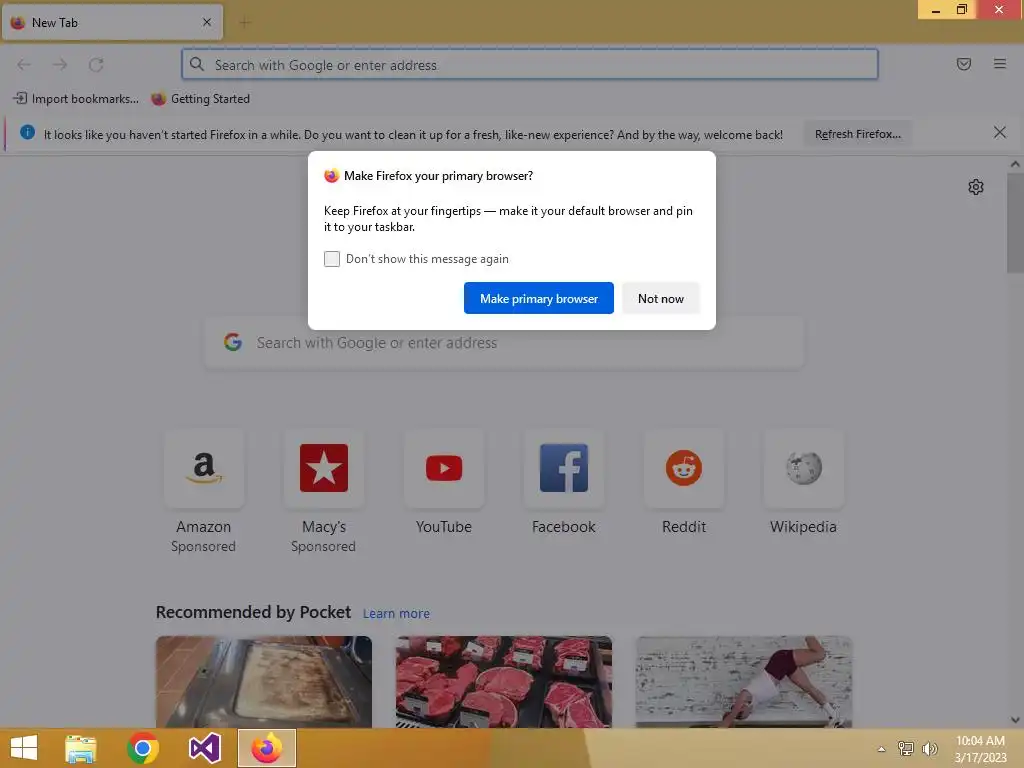Viewport: 1024px width, 768px height.
Task: Open Save to Pocket icon in toolbar
Action: click(963, 64)
